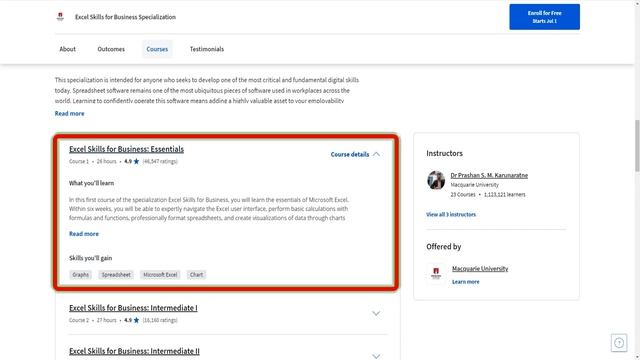Click the help icon at bottom right
Screen dimensions: 640x360
pyautogui.click(x=619, y=343)
